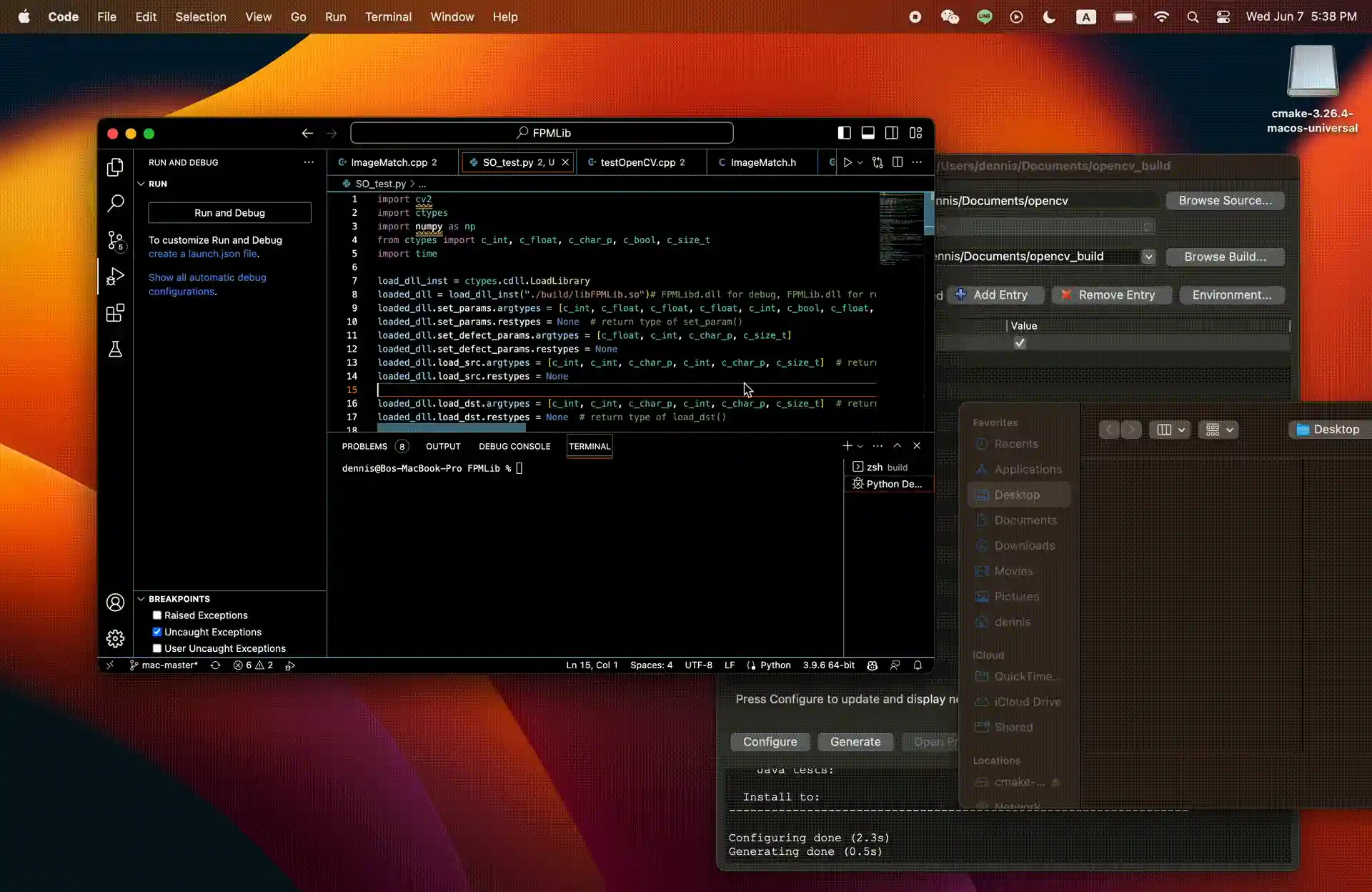Open the Extensions view icon

[x=115, y=313]
